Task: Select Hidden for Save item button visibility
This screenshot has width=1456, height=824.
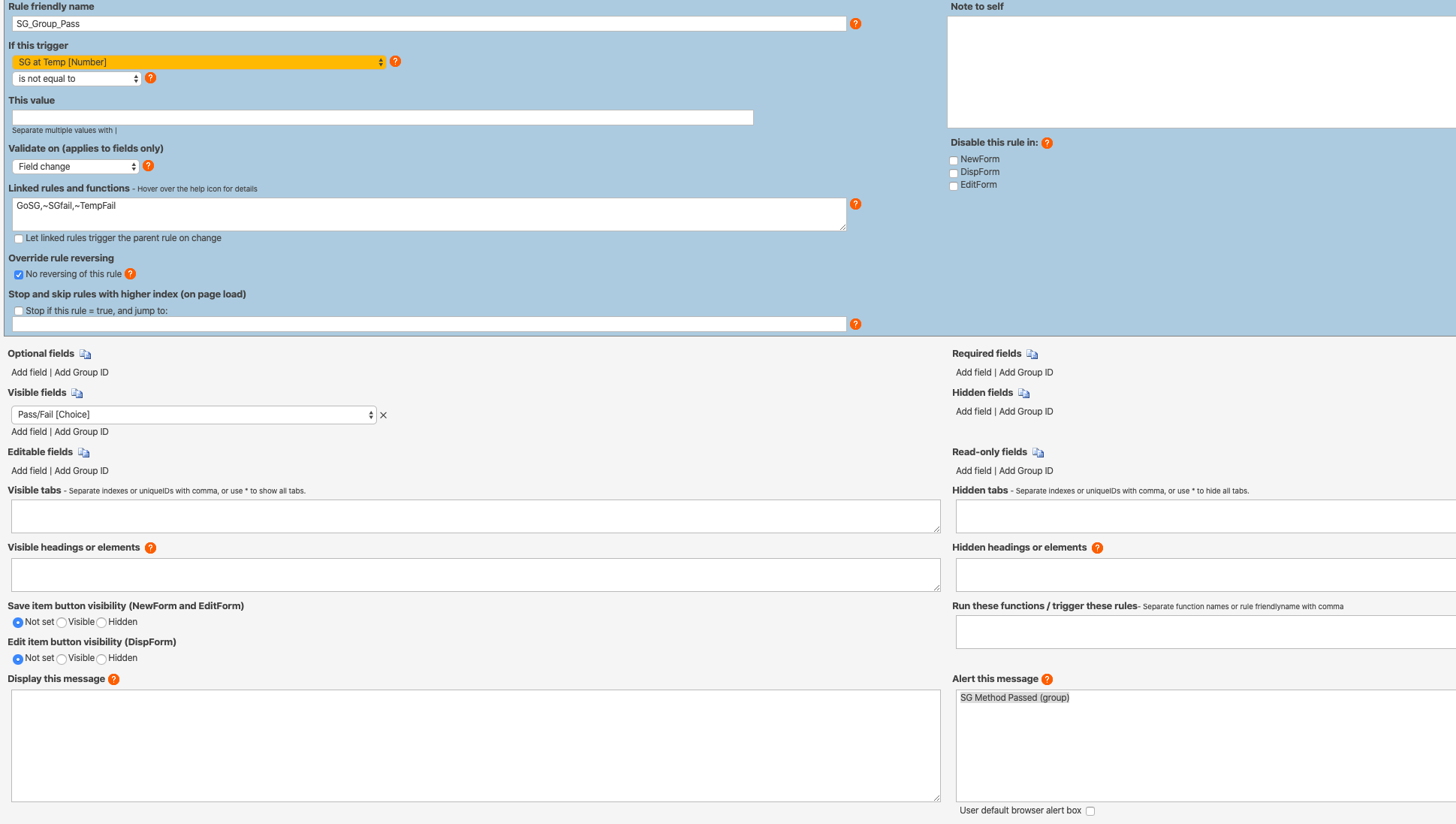Action: [101, 623]
